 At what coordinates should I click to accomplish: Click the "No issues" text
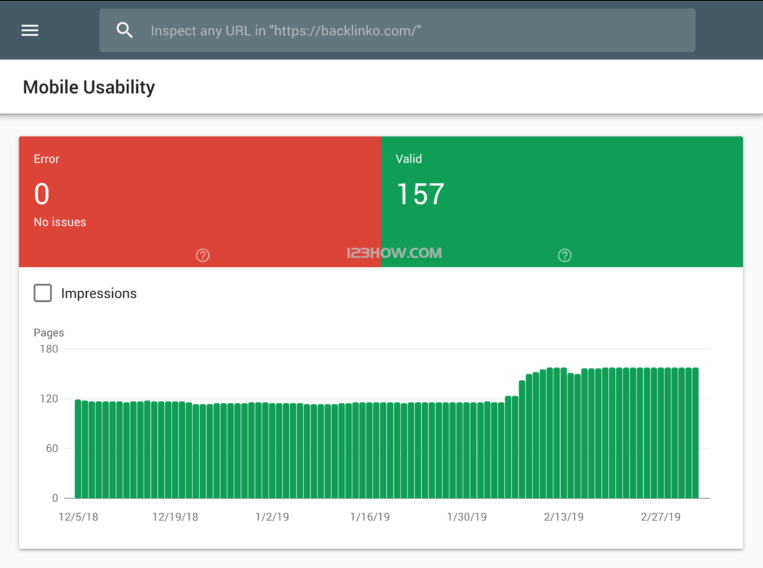coord(60,222)
